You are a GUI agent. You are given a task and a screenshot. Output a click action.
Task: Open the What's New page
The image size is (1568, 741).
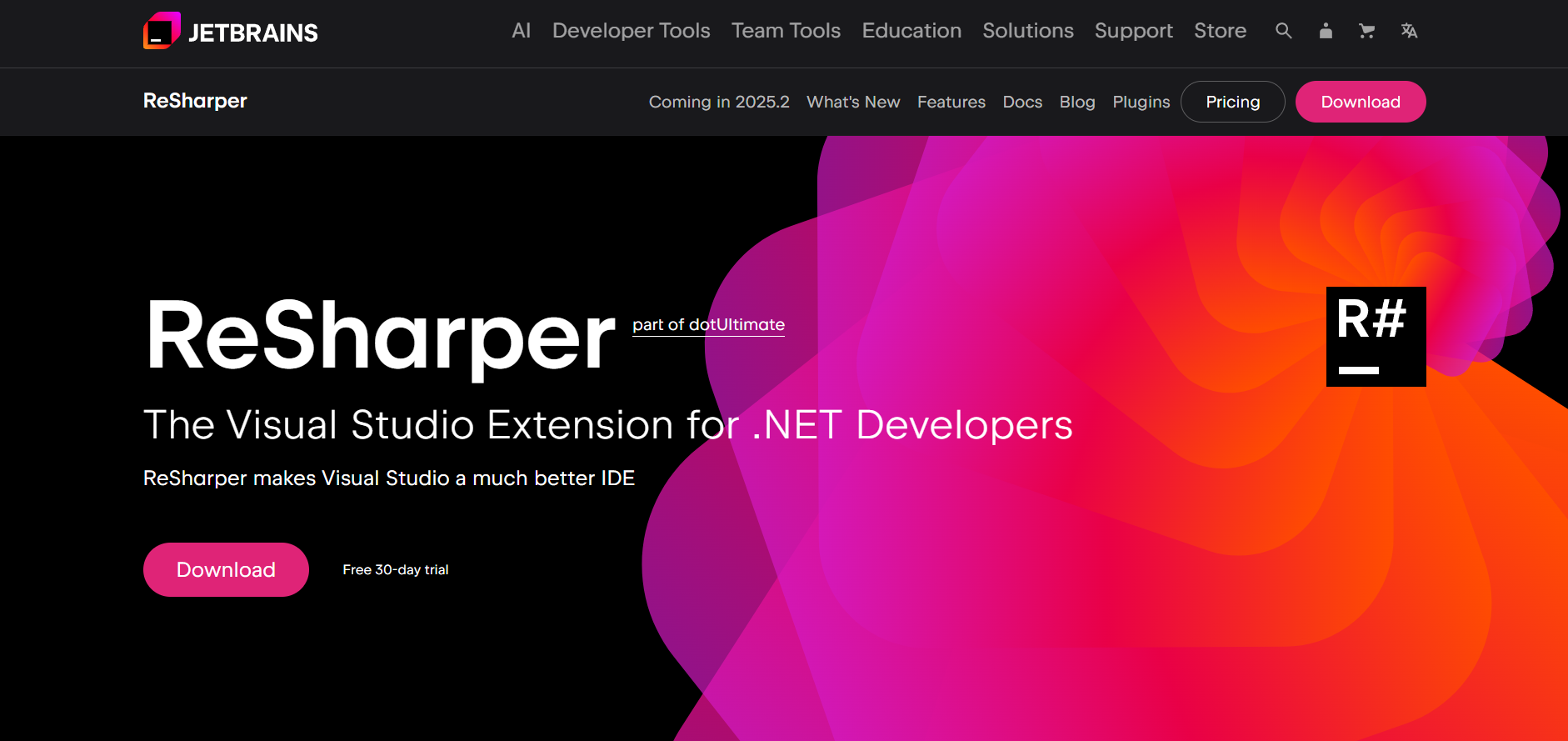(853, 102)
